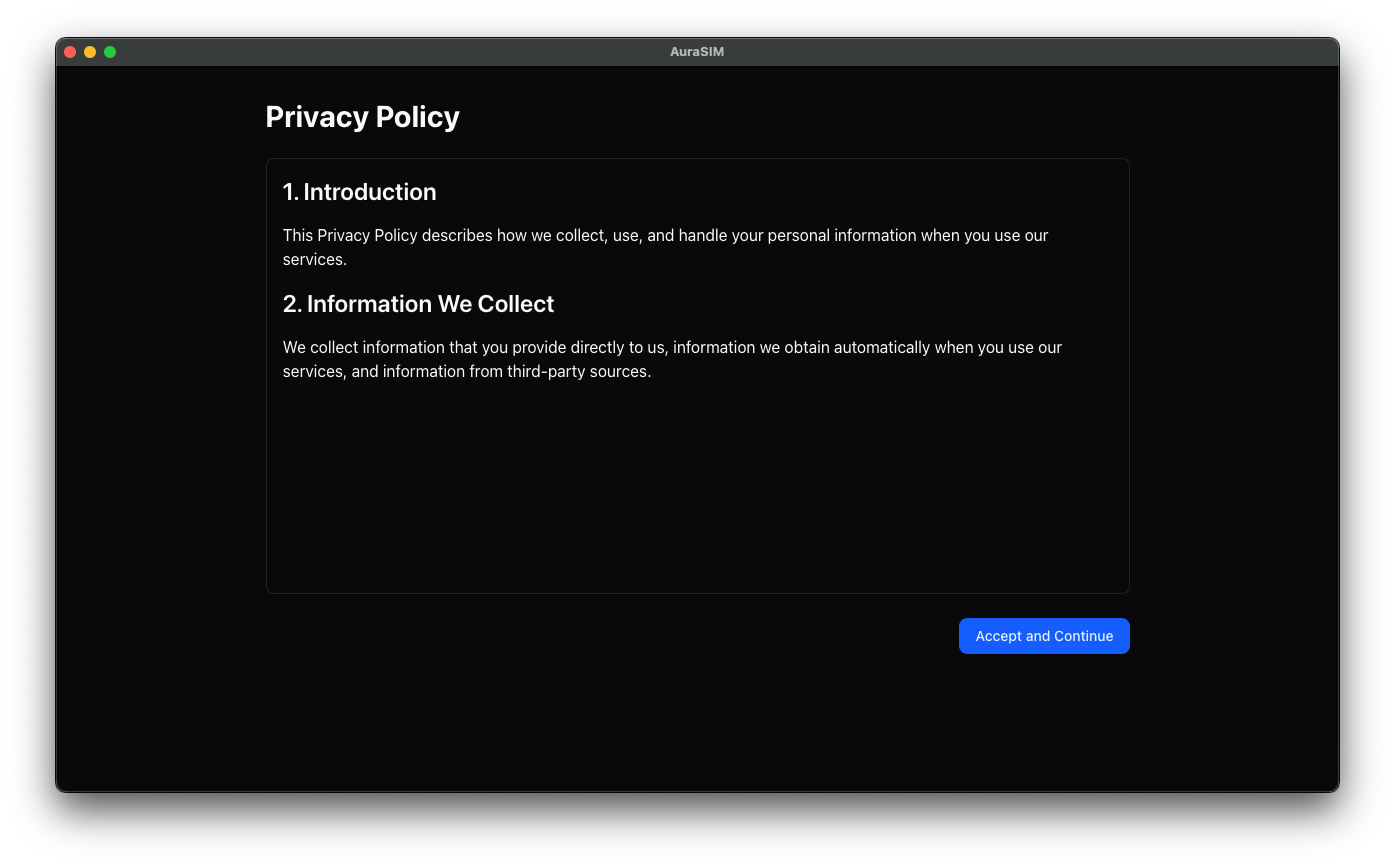Select the Privacy Policy page title
The width and height of the screenshot is (1395, 866).
pos(362,117)
